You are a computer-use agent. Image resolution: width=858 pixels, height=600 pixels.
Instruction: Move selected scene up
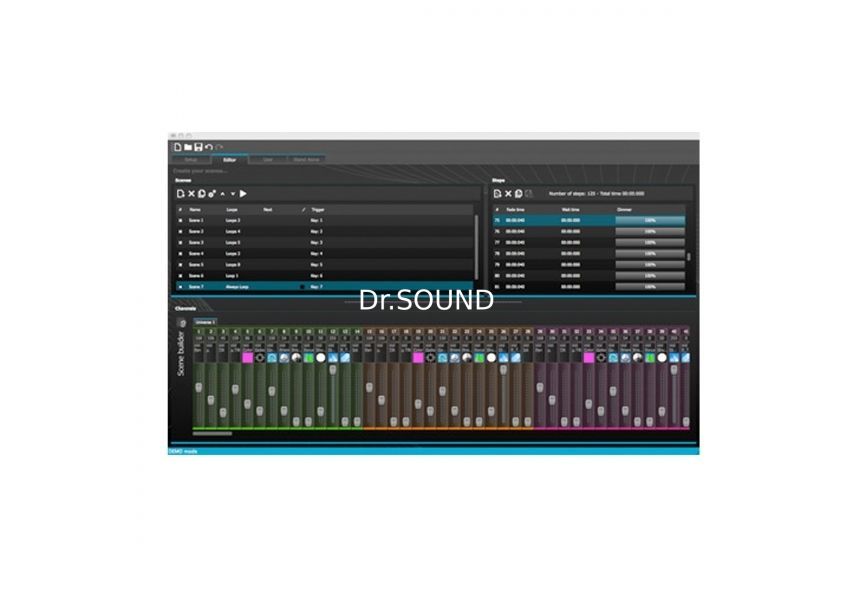pos(223,194)
